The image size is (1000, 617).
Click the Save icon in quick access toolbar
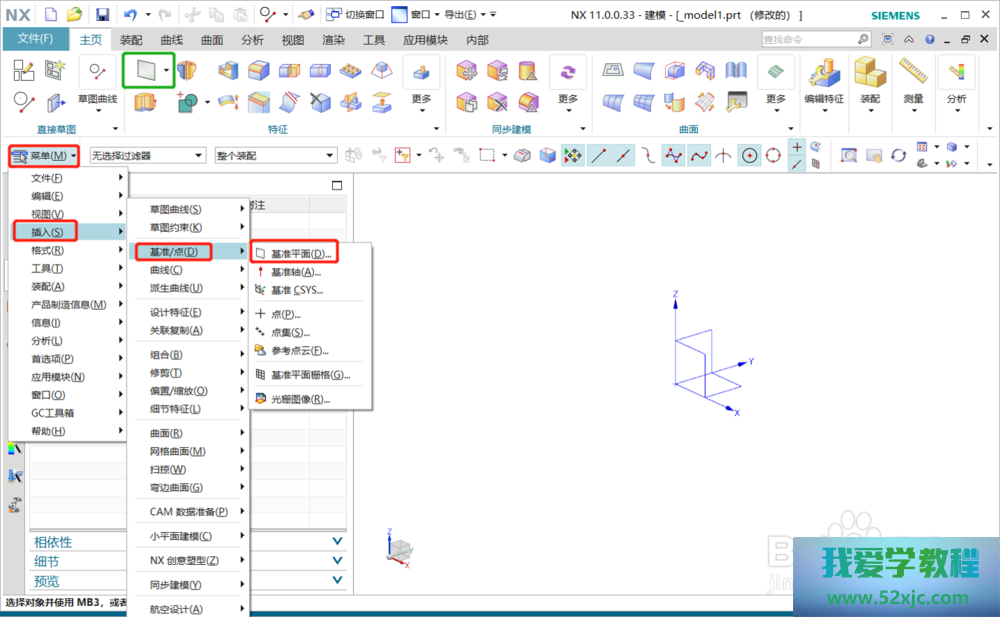[x=102, y=15]
